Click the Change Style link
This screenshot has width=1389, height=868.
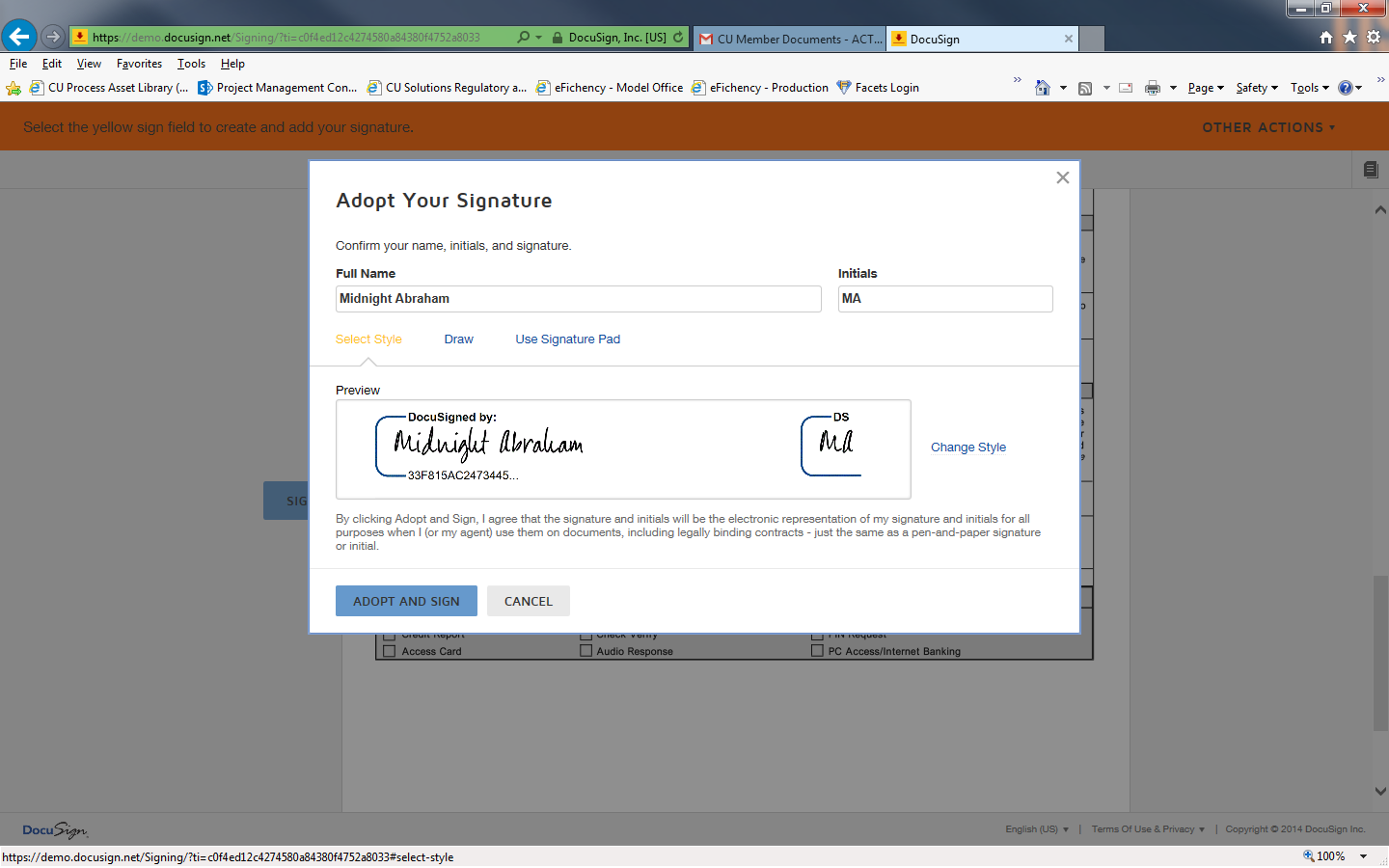968,448
